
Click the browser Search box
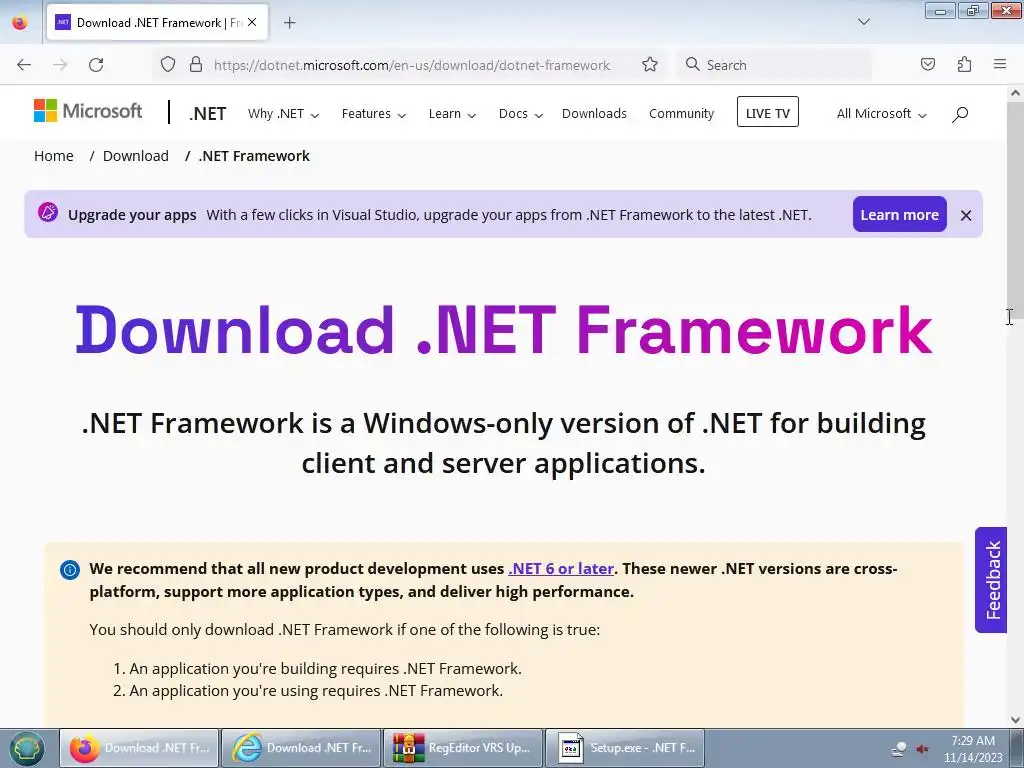[x=775, y=65]
